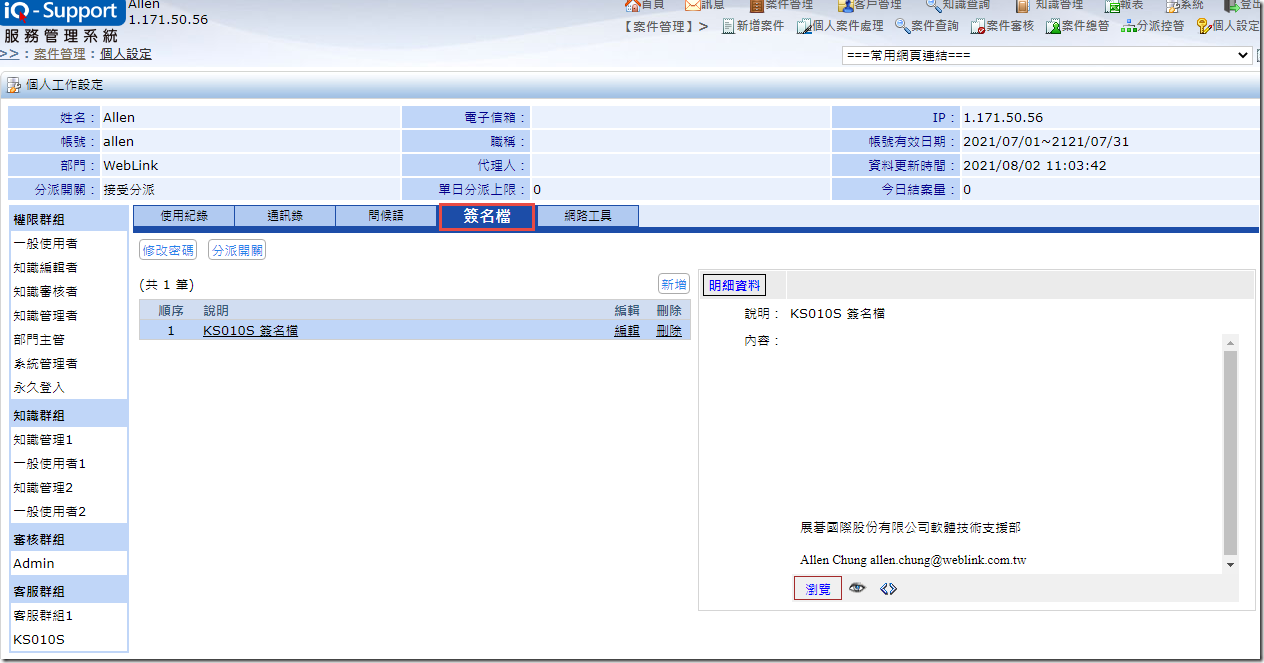This screenshot has height=663, width=1264.
Task: Click the 知識管理2 entry
Action: coord(43,488)
